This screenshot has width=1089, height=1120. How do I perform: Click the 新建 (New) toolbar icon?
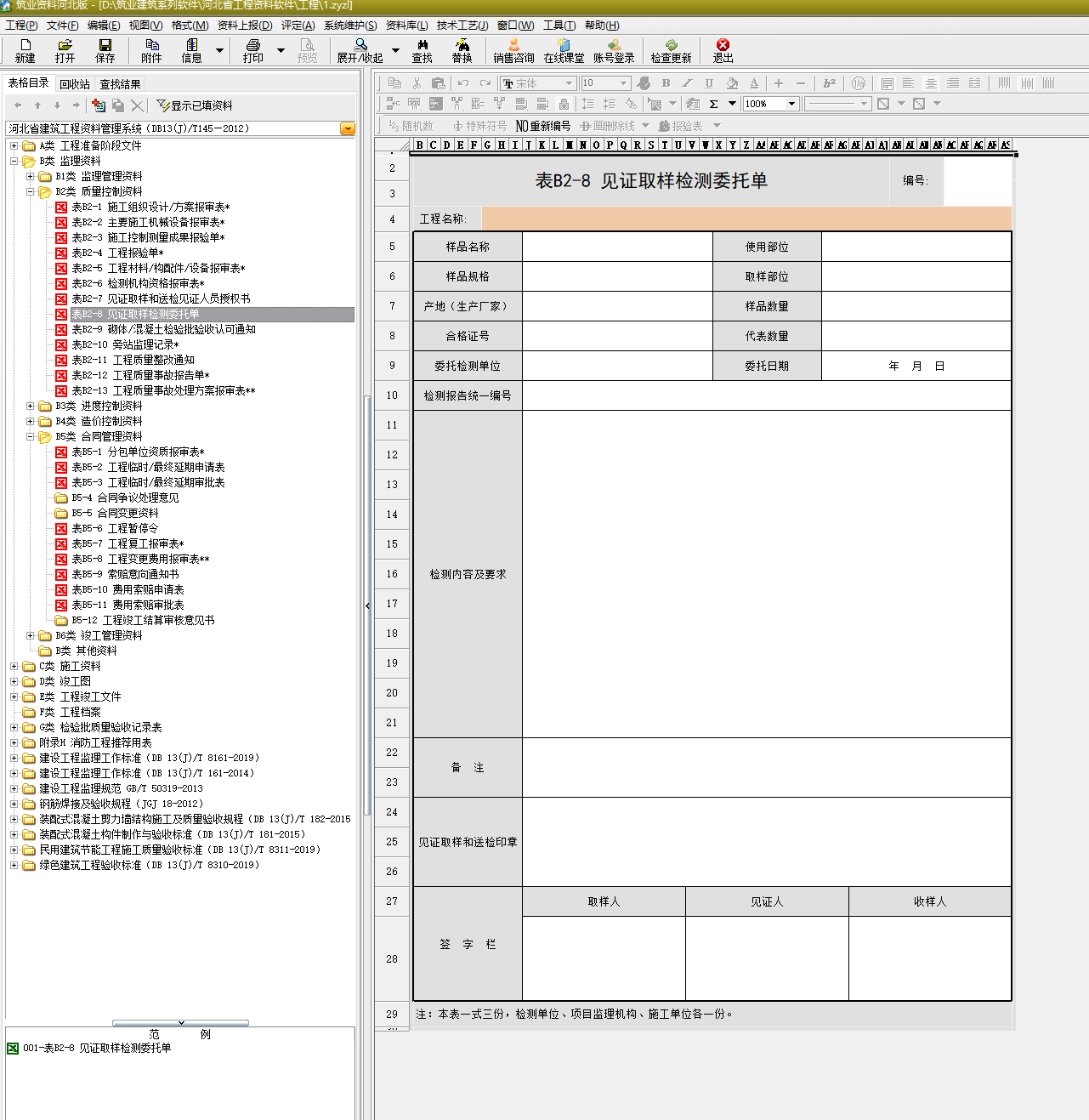pos(25,51)
